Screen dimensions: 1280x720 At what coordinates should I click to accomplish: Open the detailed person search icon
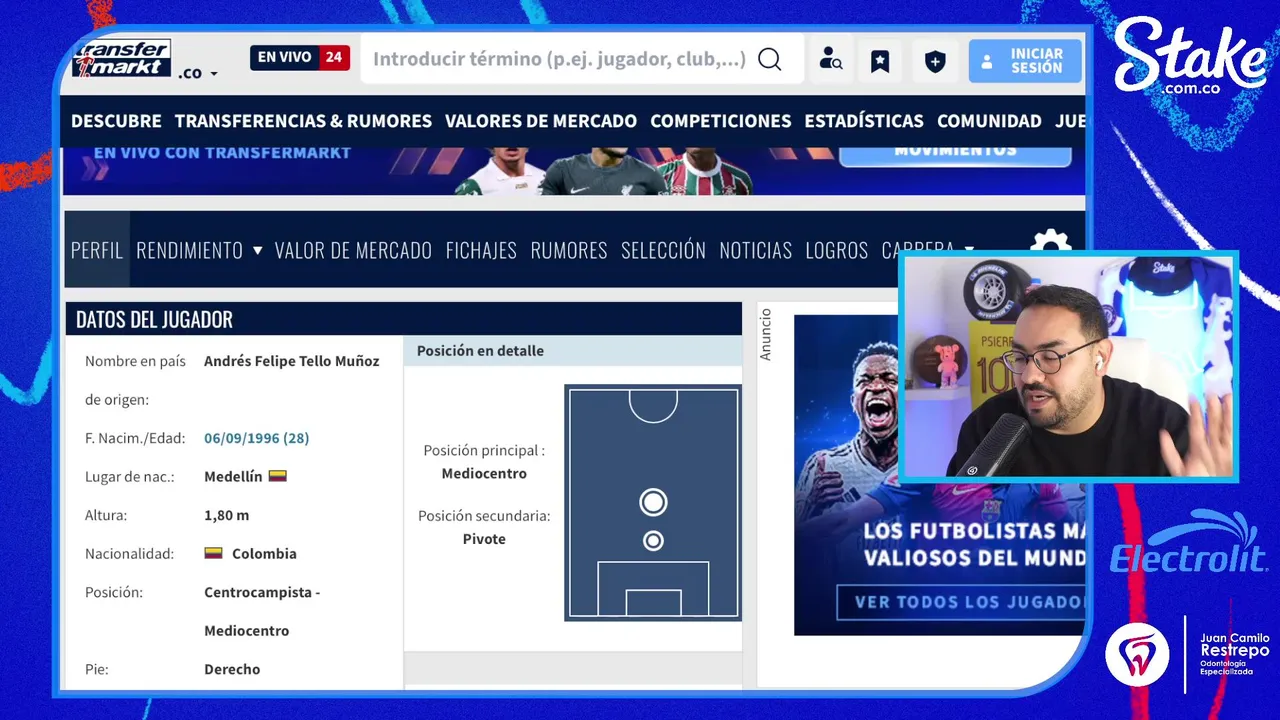[x=830, y=60]
